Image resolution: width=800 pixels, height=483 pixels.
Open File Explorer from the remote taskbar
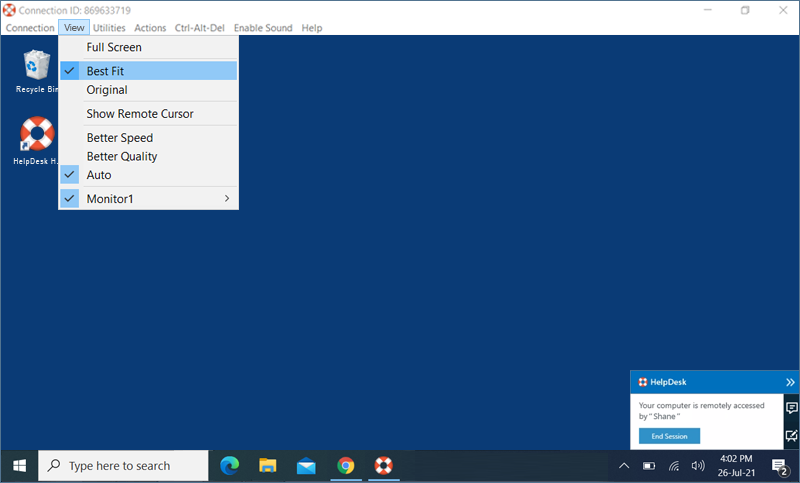pos(267,466)
